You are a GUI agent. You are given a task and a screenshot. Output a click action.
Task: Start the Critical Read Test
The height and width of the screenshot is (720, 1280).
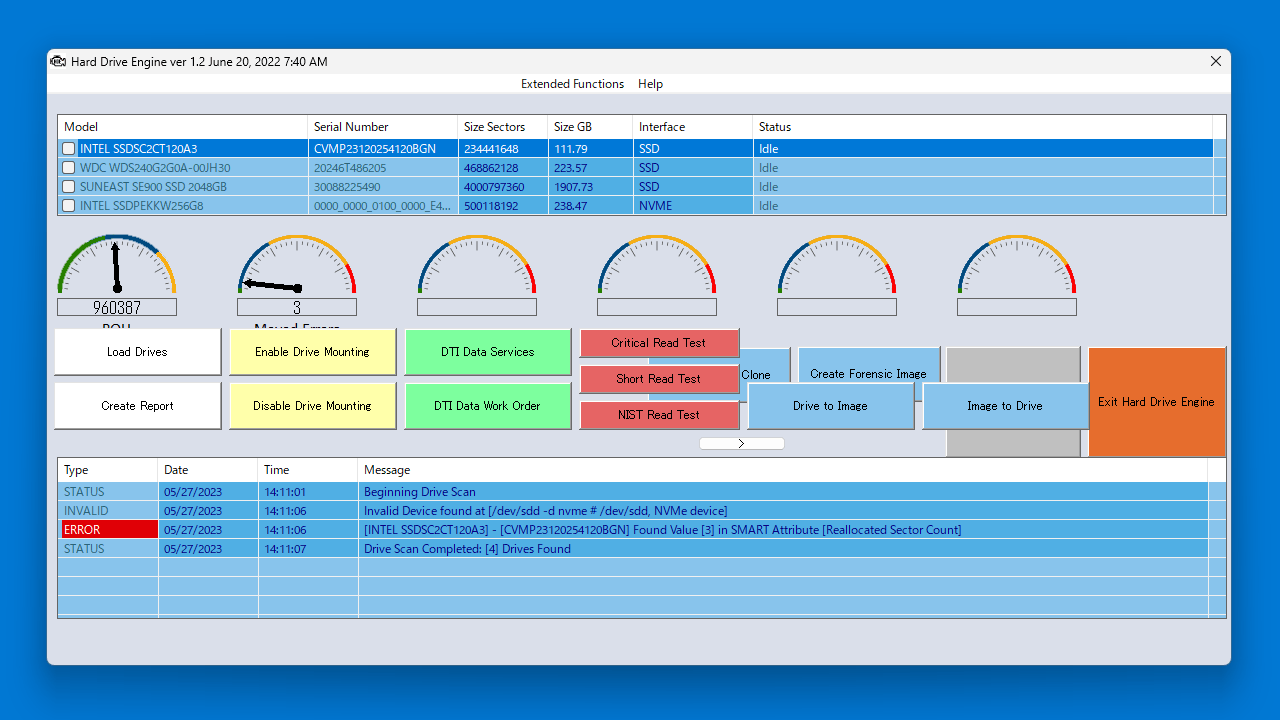click(659, 343)
